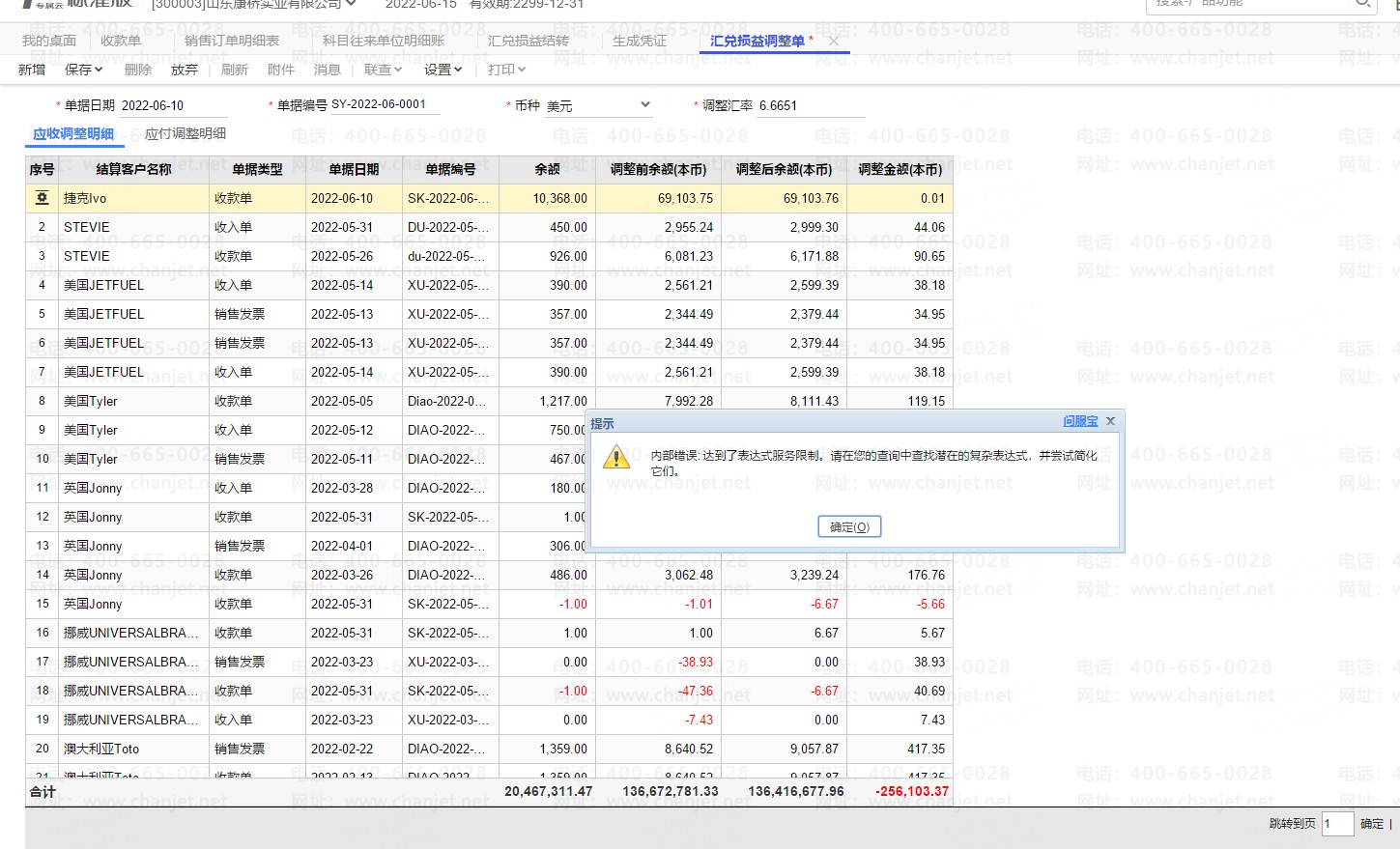Screen dimensions: 1400x849
Task: Click the 新增 toolbar button
Action: point(32,70)
